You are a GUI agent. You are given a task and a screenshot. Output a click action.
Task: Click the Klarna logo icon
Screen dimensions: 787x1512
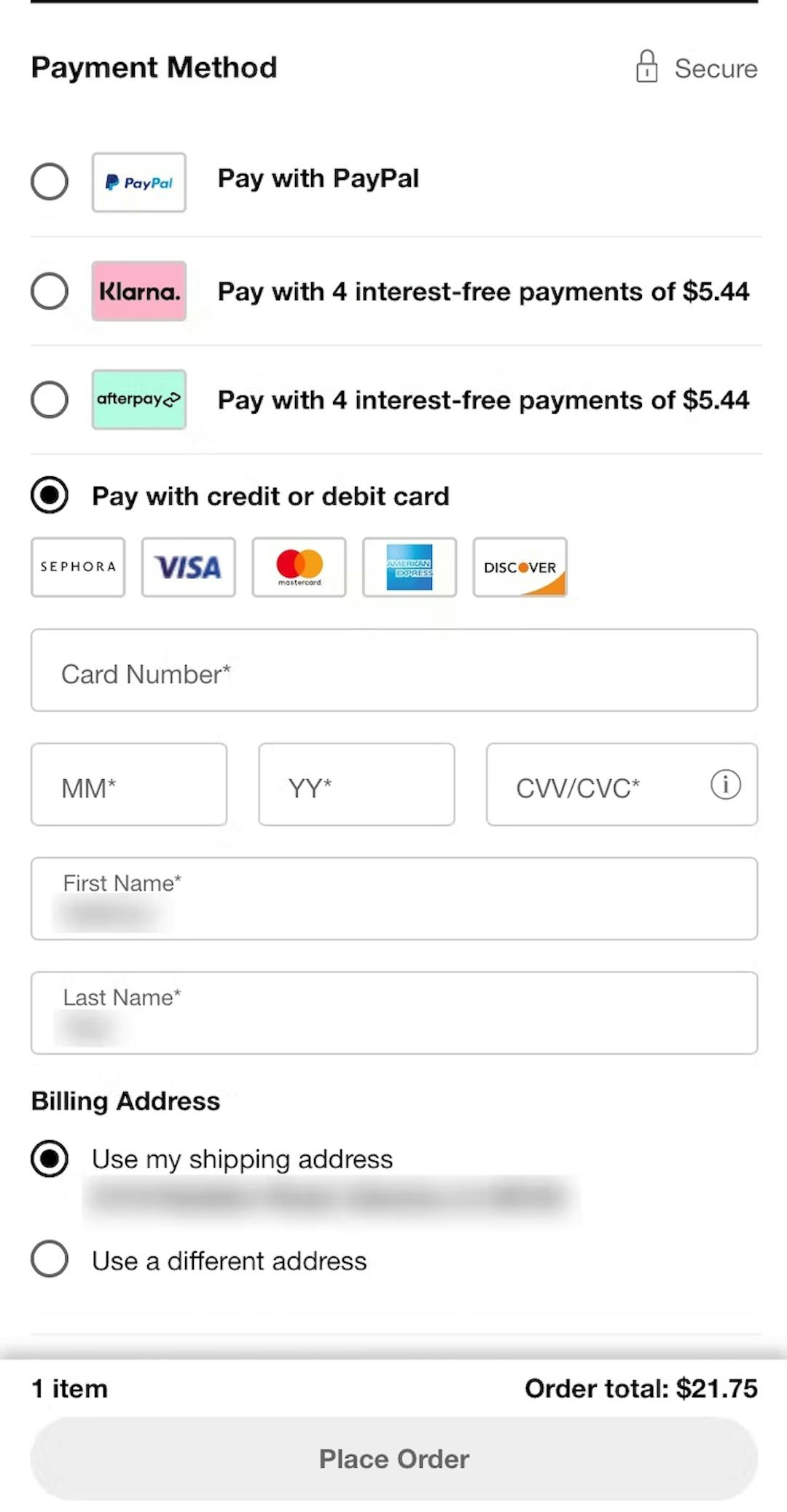(x=138, y=291)
